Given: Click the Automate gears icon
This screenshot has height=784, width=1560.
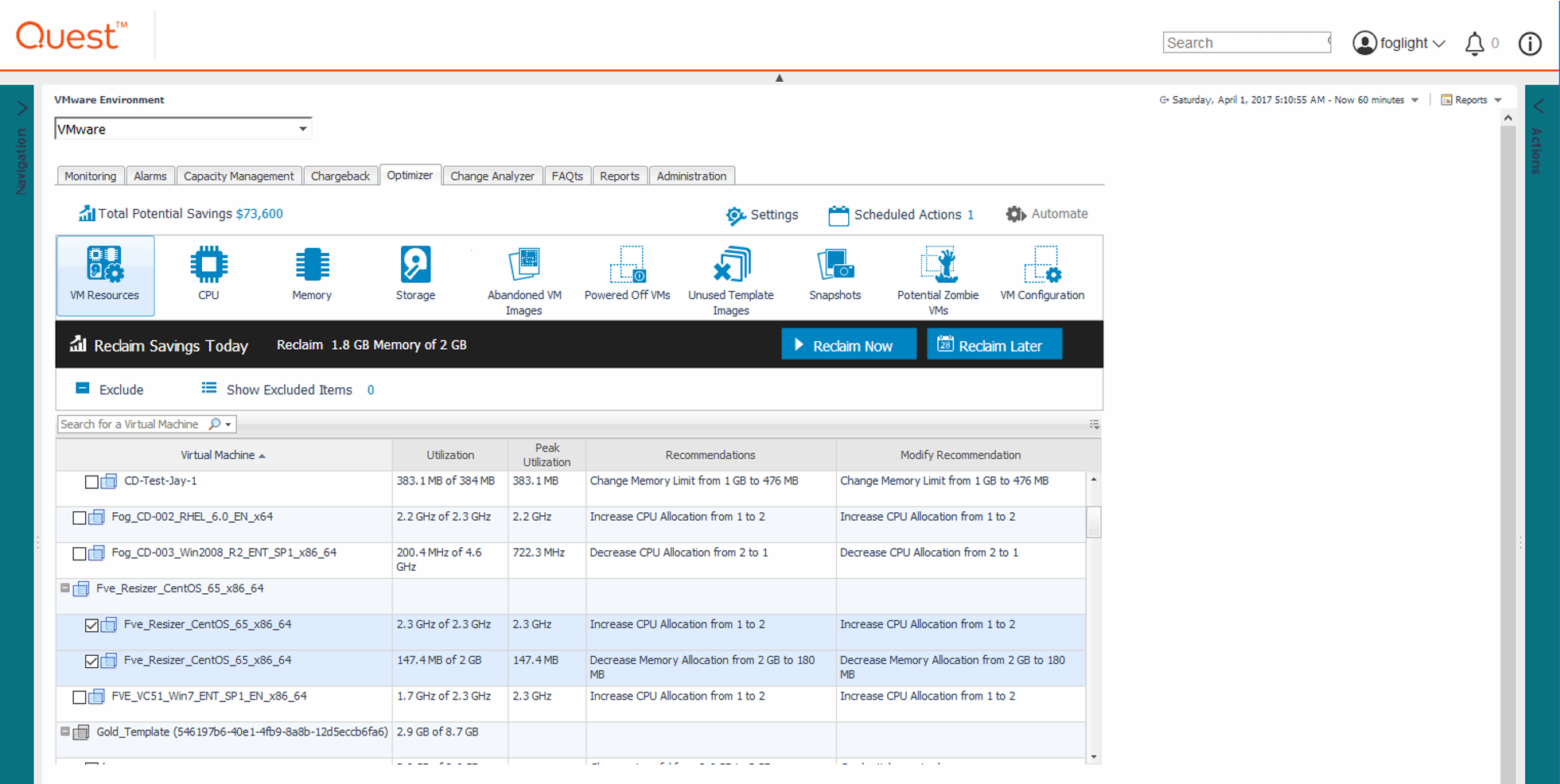Looking at the screenshot, I should tap(1016, 214).
